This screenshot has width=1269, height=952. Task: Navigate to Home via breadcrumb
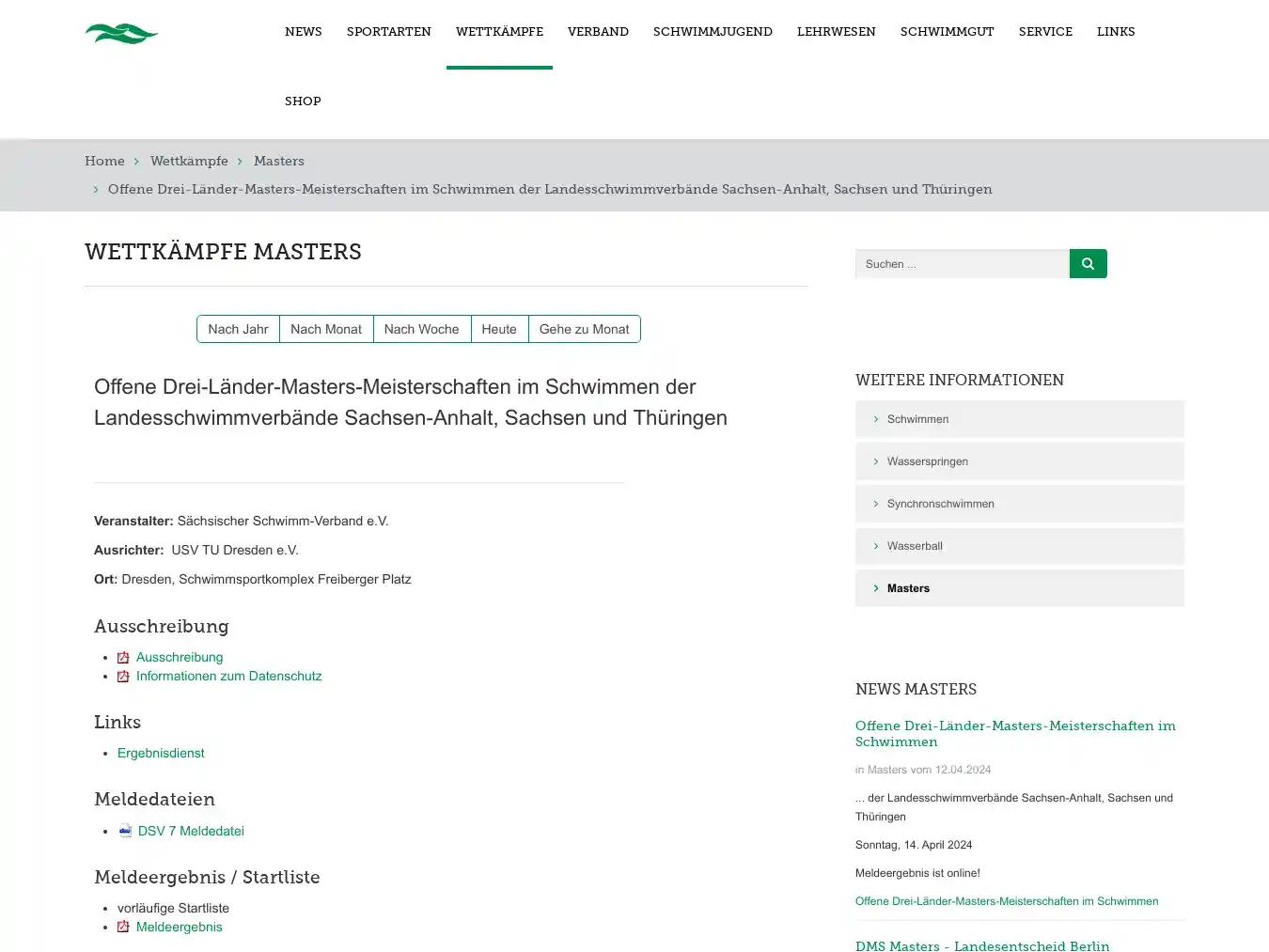tap(104, 161)
